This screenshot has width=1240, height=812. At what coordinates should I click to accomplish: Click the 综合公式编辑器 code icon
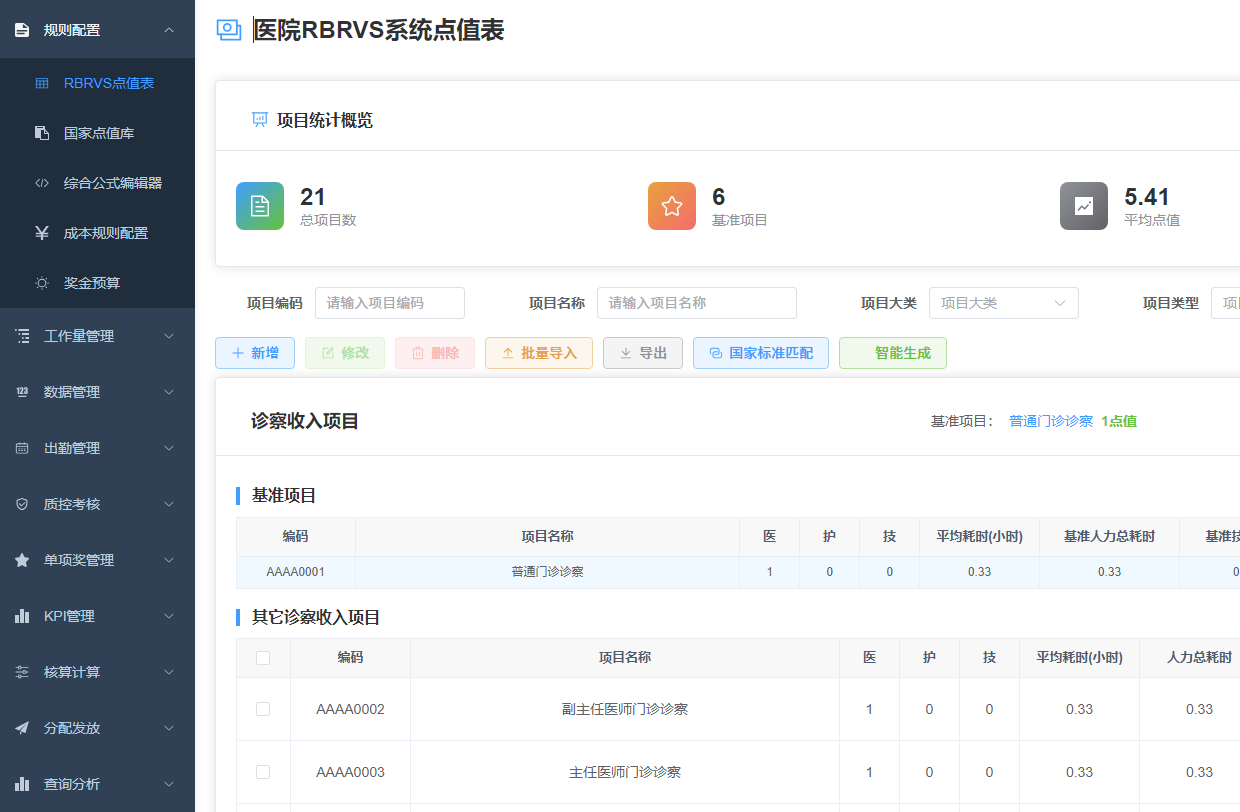[x=42, y=182]
